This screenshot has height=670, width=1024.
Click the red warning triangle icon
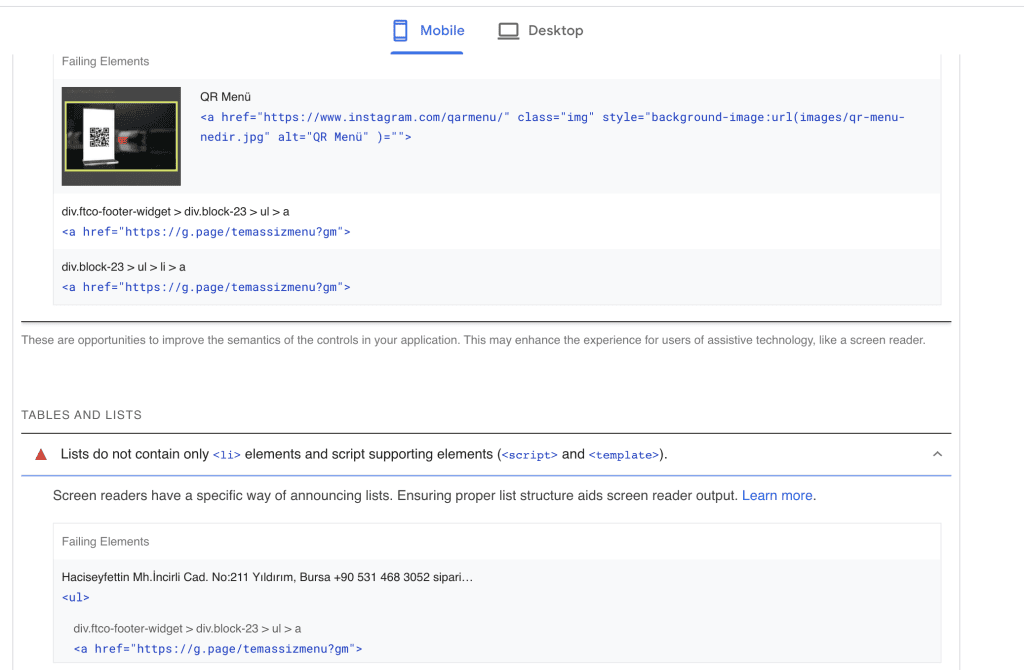tap(40, 453)
